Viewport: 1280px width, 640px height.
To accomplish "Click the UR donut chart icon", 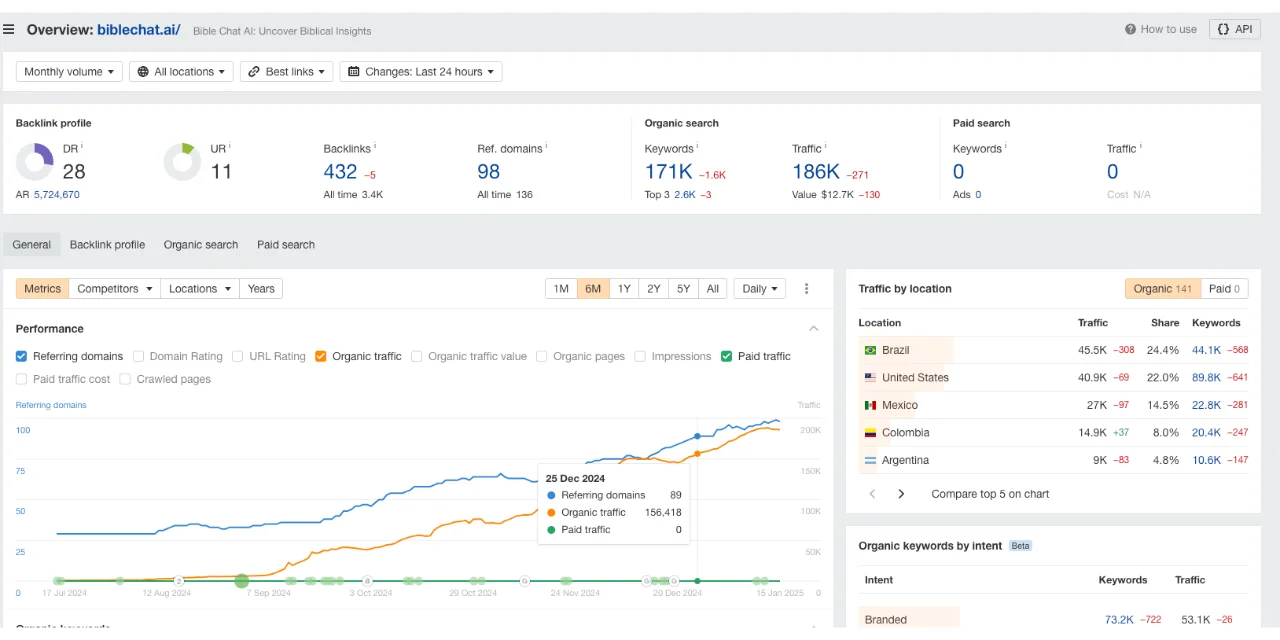I will click(x=182, y=162).
